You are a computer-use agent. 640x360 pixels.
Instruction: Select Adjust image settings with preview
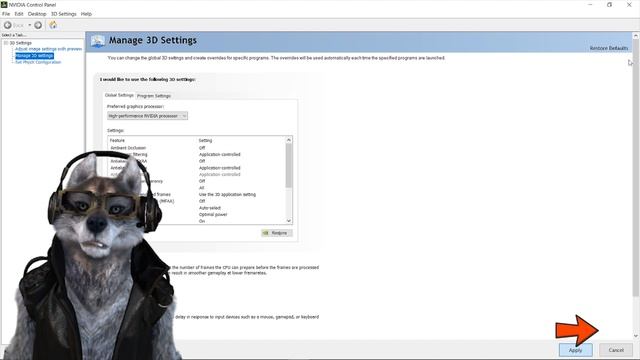tap(49, 49)
